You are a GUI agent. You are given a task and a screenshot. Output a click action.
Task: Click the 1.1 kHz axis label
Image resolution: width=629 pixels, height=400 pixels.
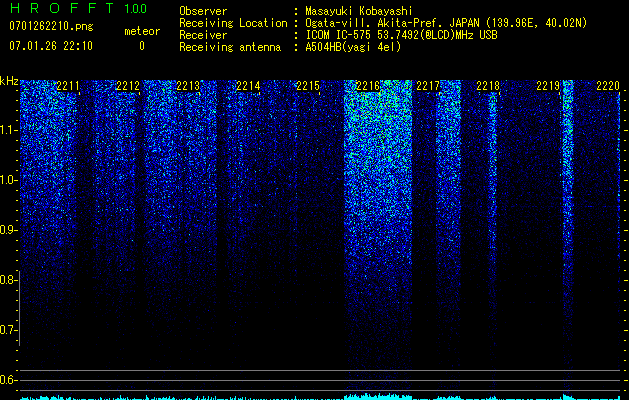click(x=8, y=130)
